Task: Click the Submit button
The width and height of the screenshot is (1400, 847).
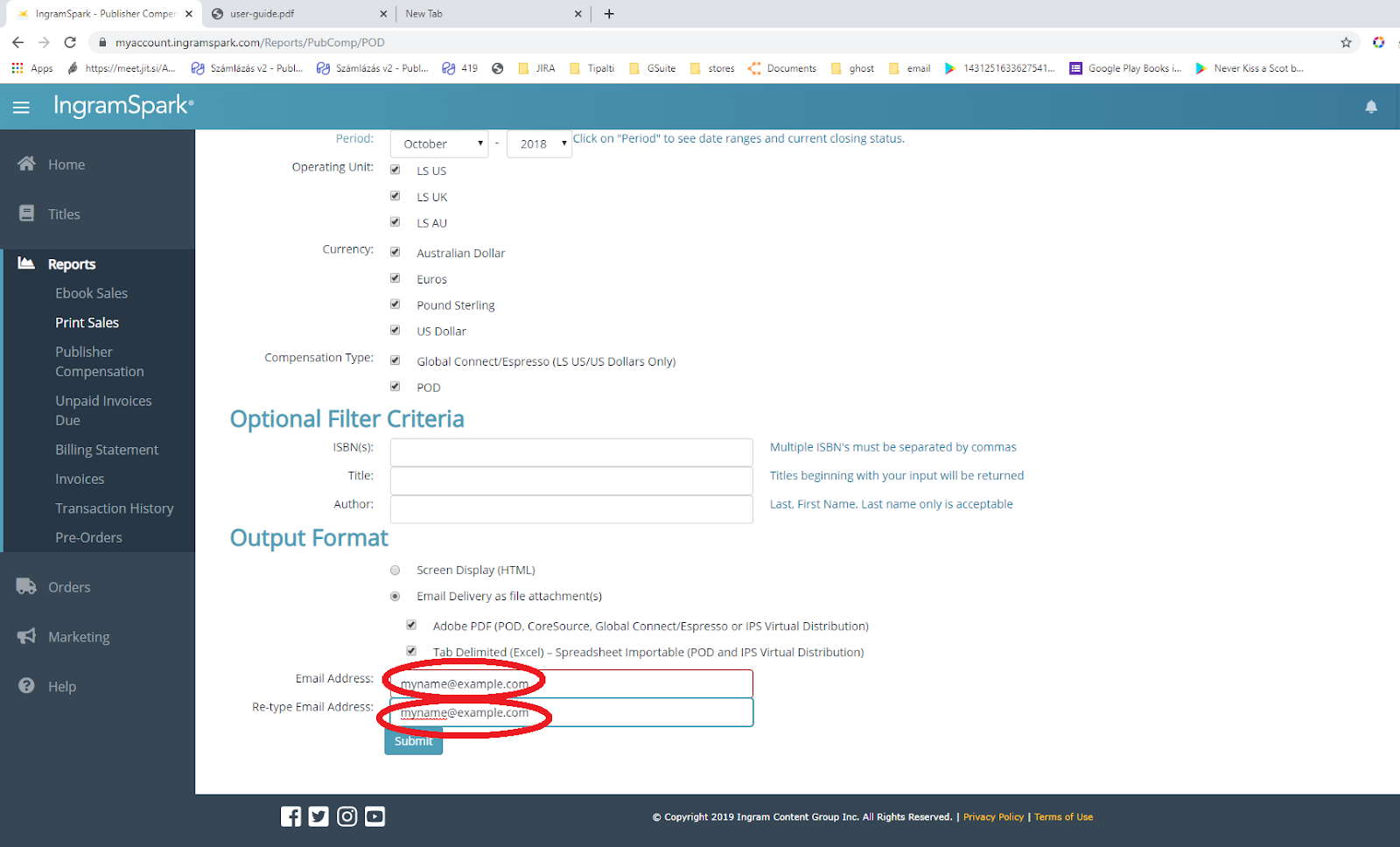Action: (413, 740)
